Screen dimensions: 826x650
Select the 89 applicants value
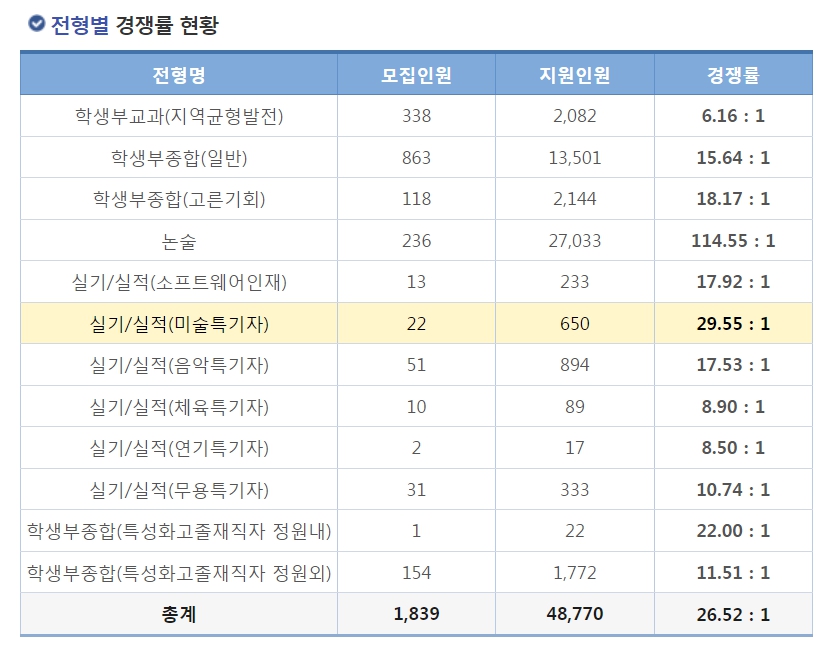(575, 407)
